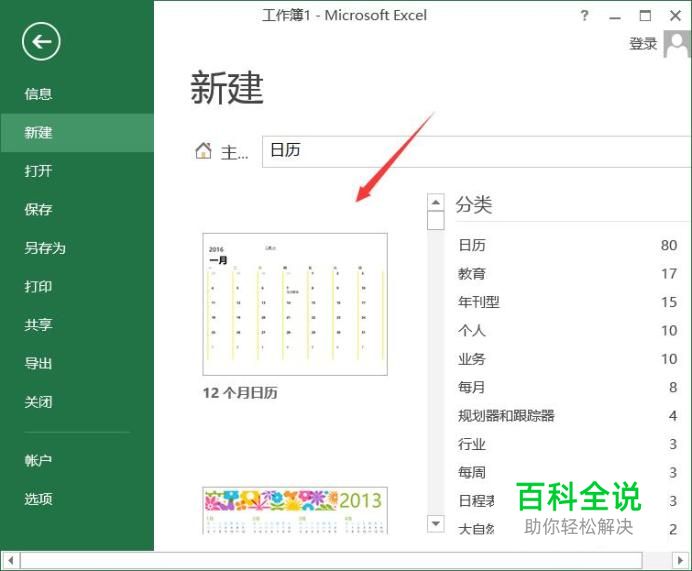Filter by 每月 category
Viewport: 692px width, 571px height.
[568, 387]
